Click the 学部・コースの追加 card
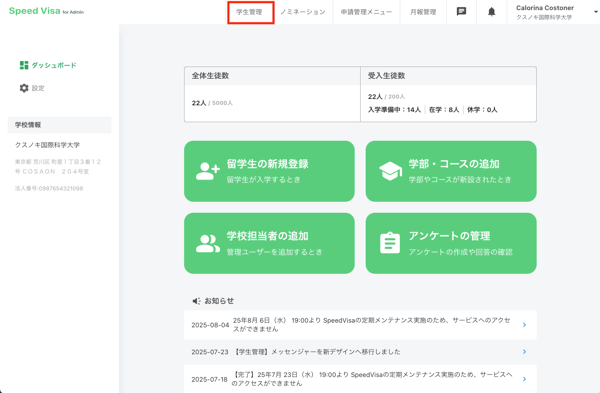The image size is (600, 393). coord(451,171)
